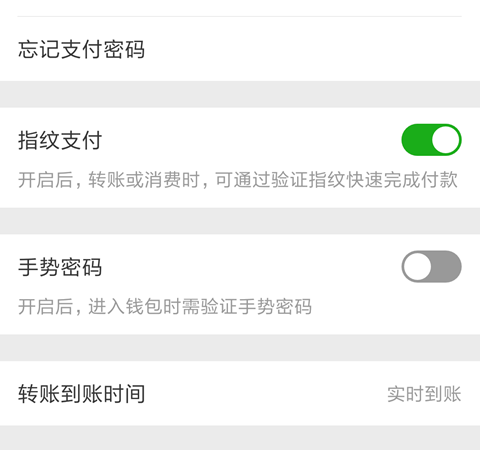Image resolution: width=480 pixels, height=450 pixels.
Task: Select the 转账到账时间 text label
Action: pos(81,394)
